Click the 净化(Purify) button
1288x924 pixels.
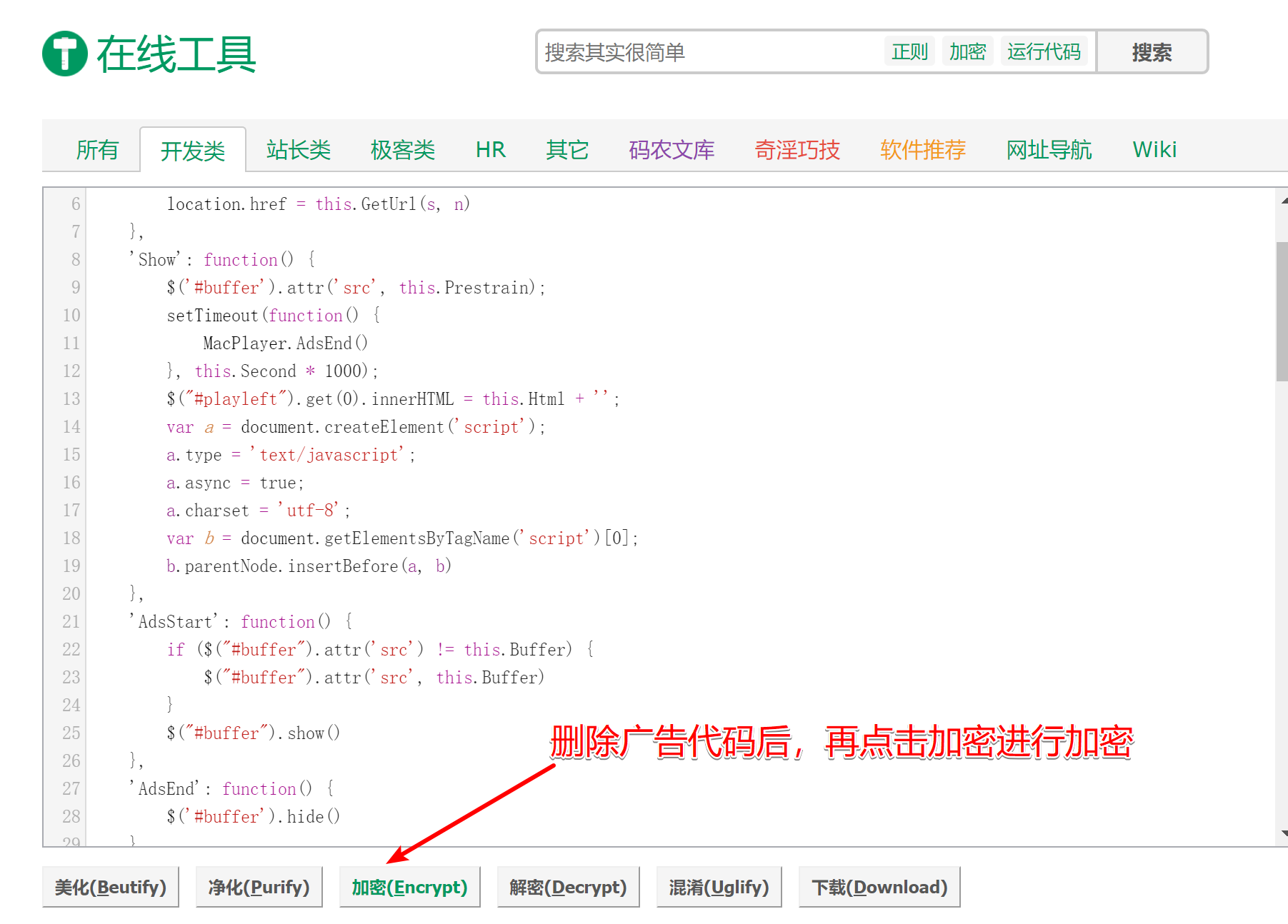click(x=259, y=886)
